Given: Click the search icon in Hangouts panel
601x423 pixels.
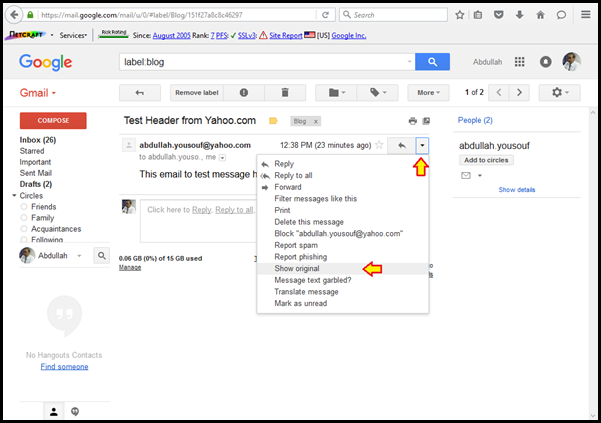Looking at the screenshot, I should tap(102, 255).
